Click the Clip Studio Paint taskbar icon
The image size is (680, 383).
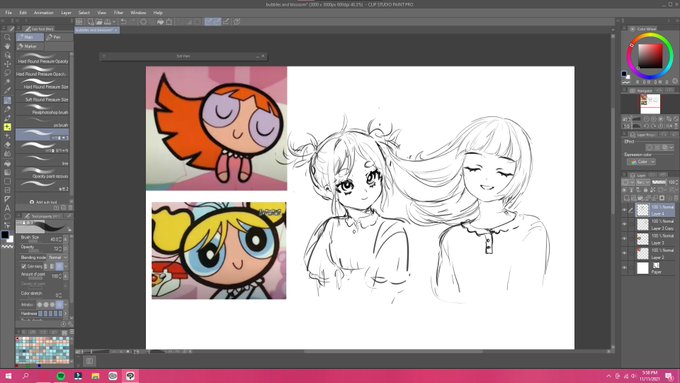point(130,376)
